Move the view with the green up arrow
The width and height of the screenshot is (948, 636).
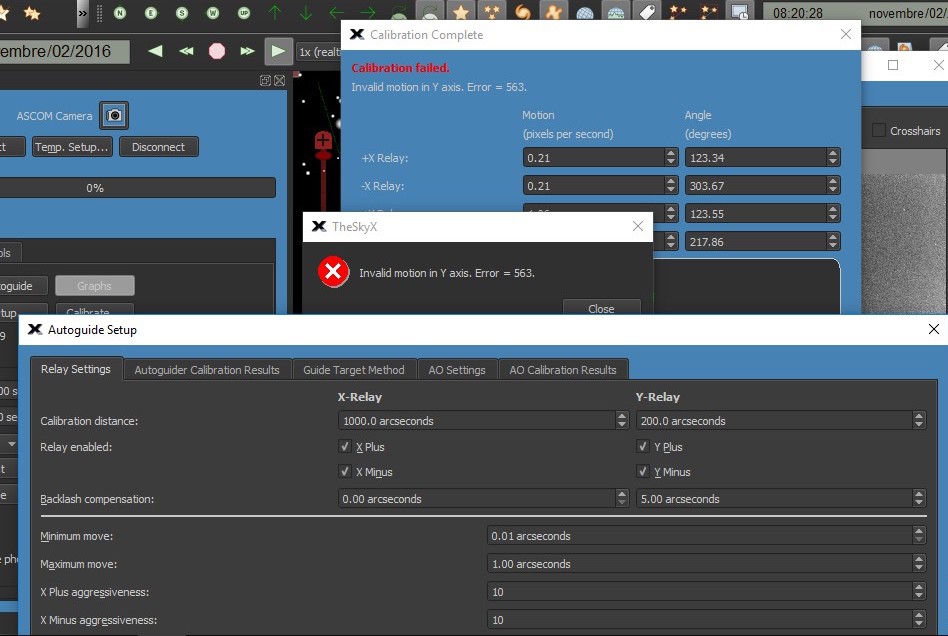coord(274,13)
